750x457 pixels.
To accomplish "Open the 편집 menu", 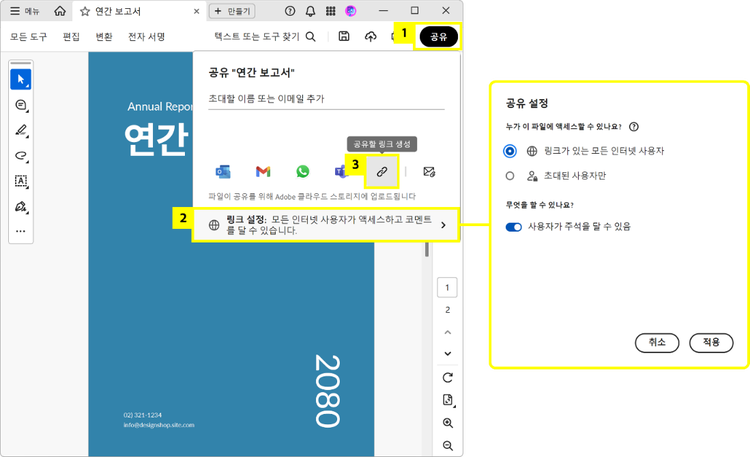I will click(71, 37).
